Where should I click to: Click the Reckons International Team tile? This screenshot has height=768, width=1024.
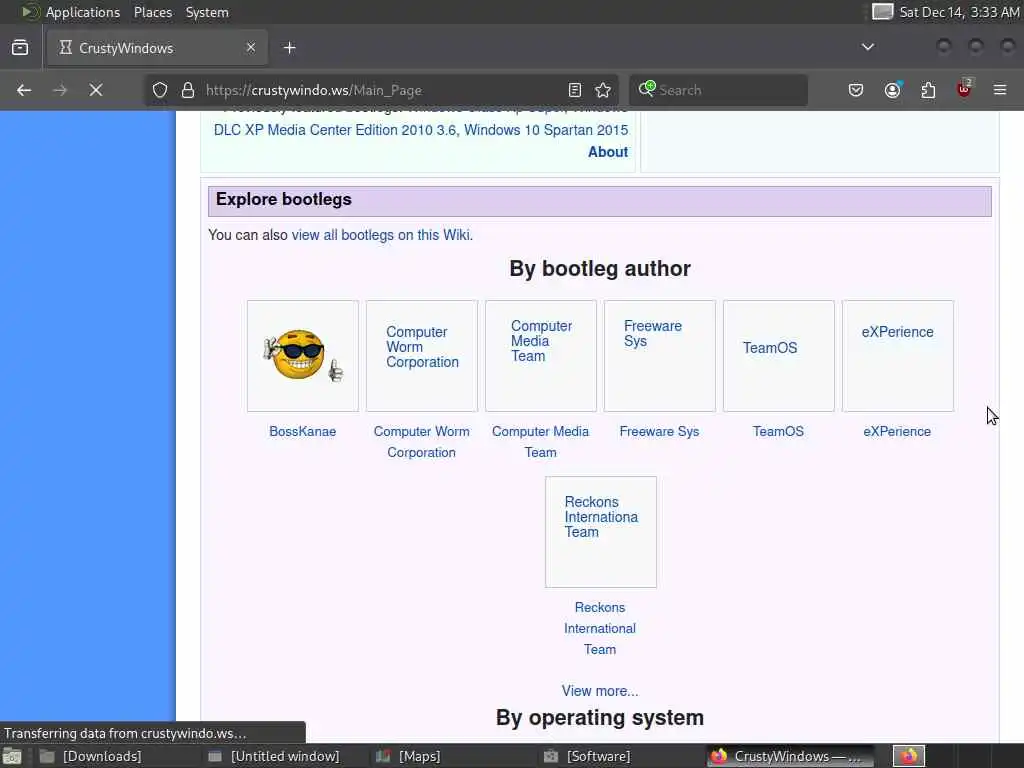tap(601, 532)
